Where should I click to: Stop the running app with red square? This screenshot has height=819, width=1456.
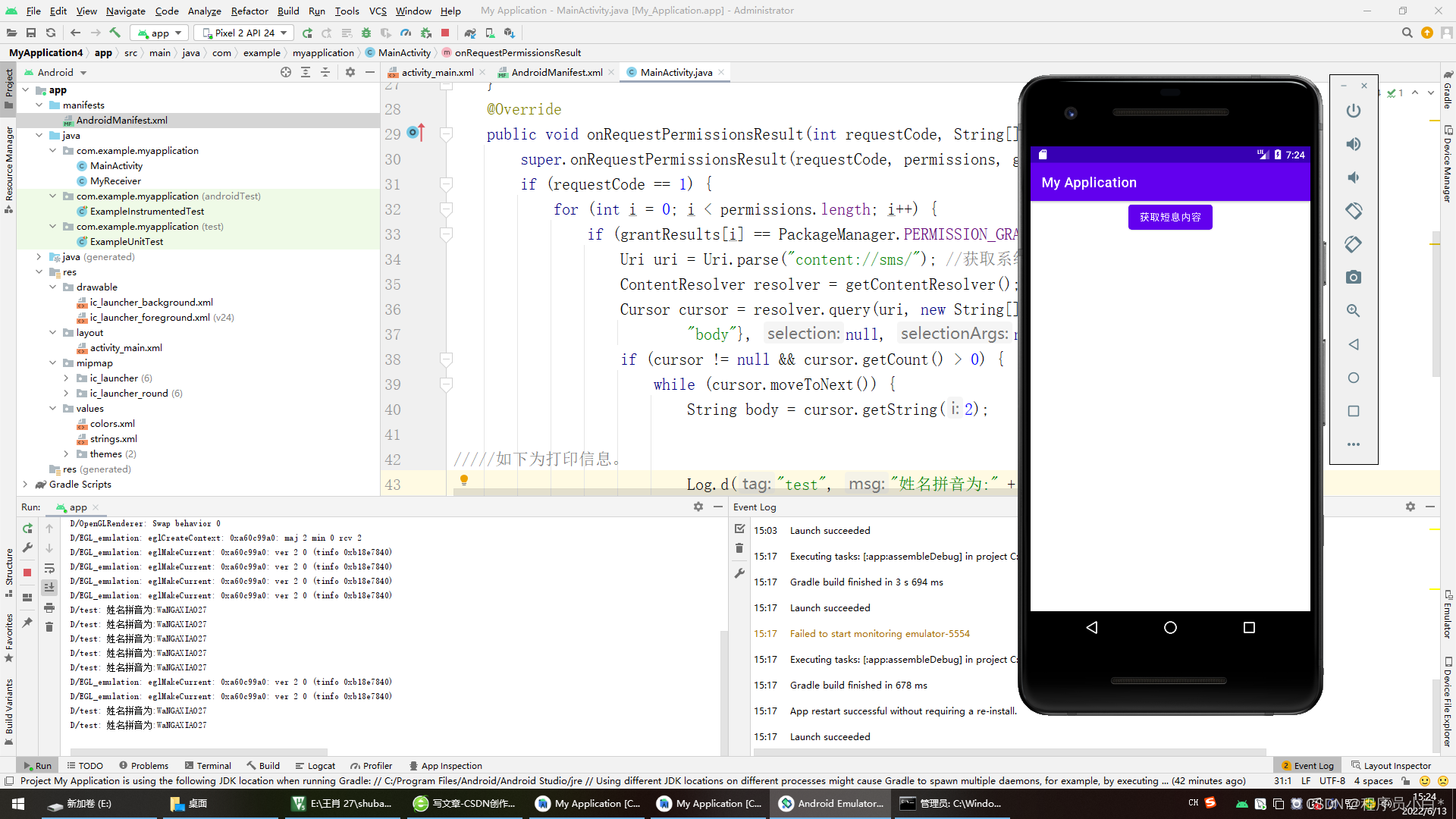445,33
